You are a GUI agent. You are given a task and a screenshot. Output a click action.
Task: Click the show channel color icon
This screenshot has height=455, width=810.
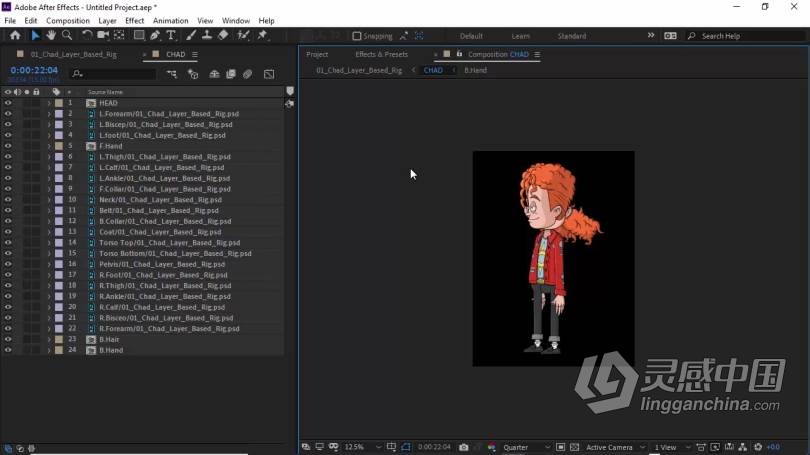pos(491,447)
